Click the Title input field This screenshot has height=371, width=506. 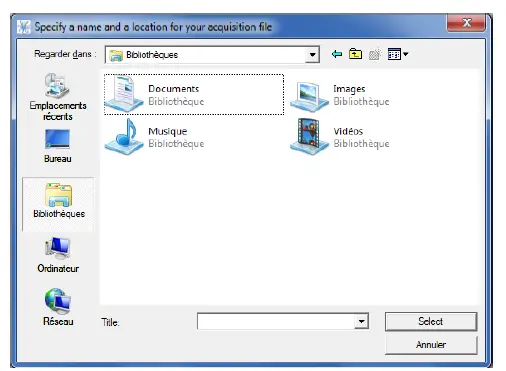click(276, 321)
